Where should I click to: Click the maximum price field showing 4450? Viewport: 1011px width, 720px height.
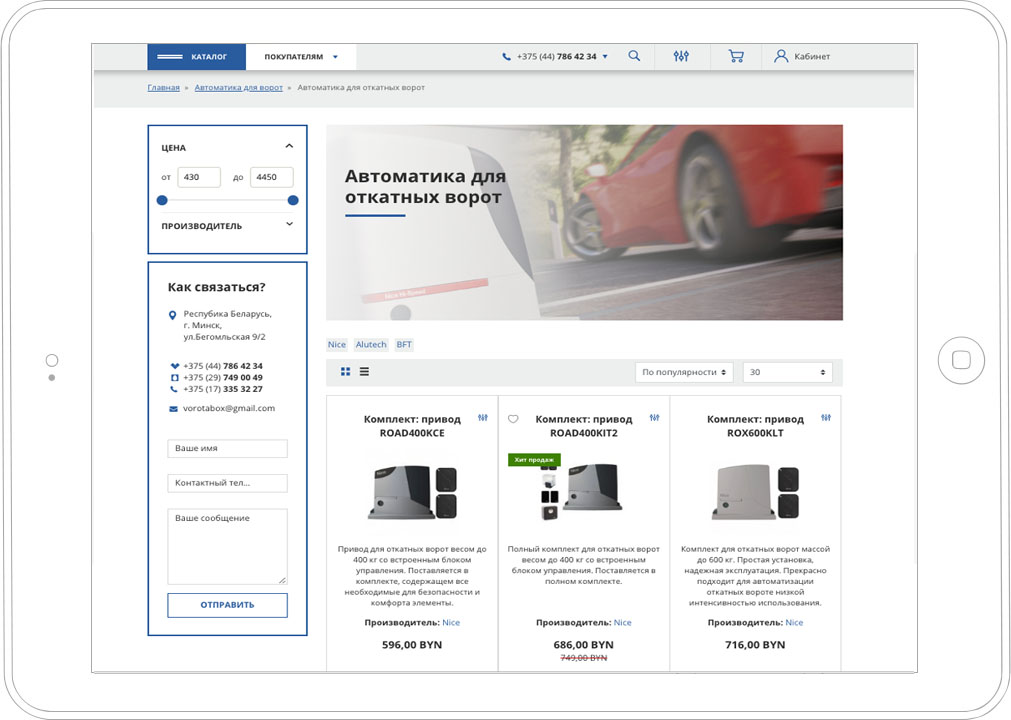[x=271, y=177]
